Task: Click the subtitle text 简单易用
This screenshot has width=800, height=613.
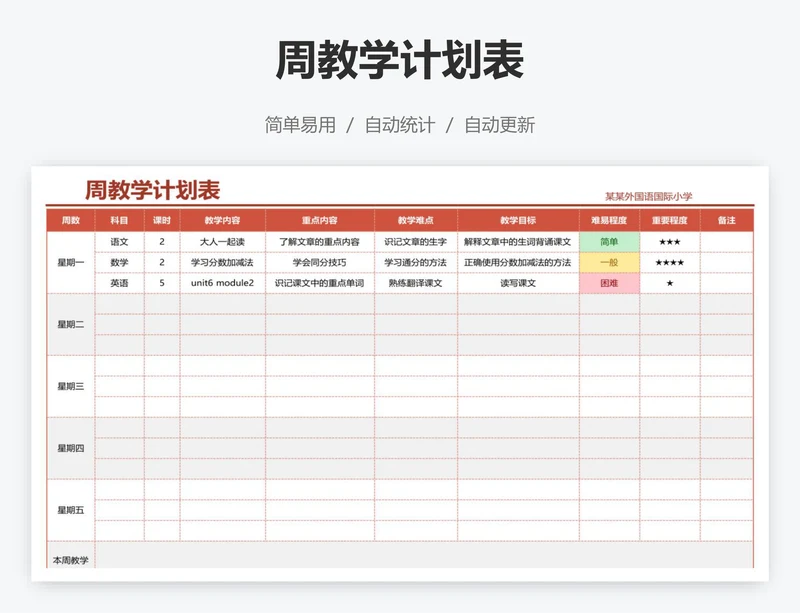Action: tap(300, 125)
